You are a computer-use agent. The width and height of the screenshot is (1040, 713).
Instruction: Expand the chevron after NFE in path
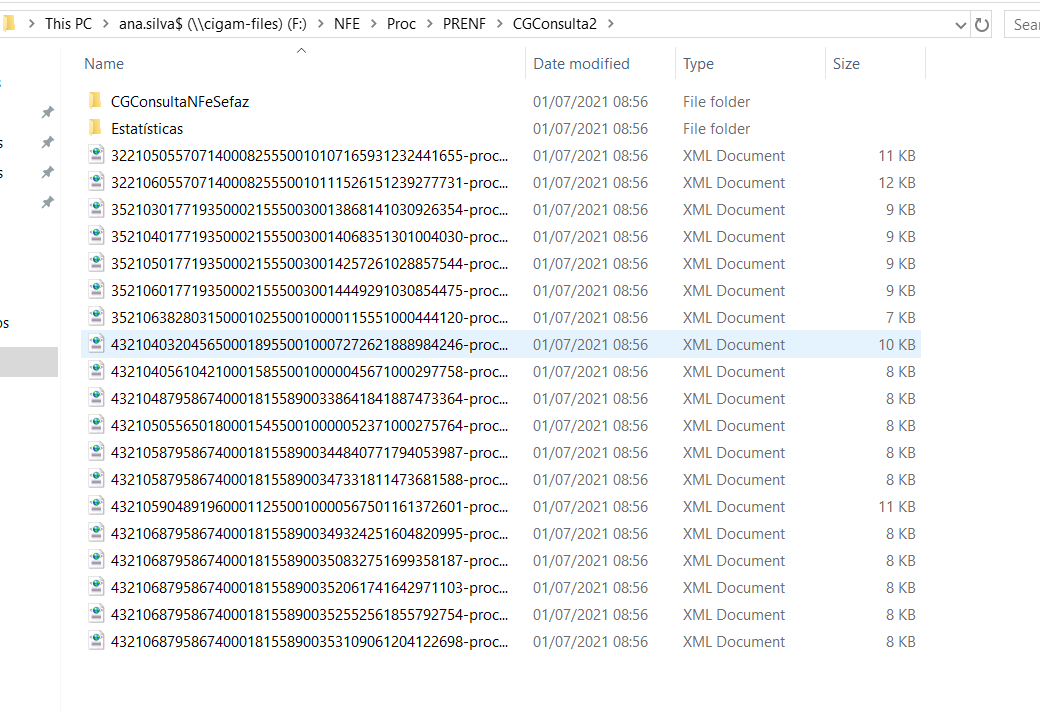pos(373,24)
